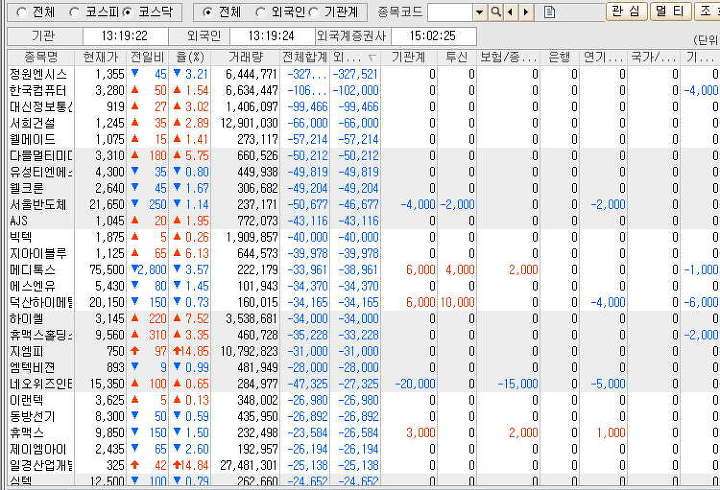Click the next stock right-arrow icon
The width and height of the screenshot is (720, 490).
pos(526,12)
